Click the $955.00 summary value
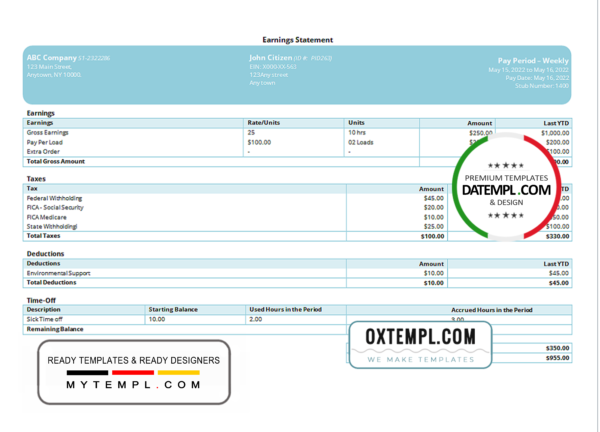600x432 pixels. [558, 358]
